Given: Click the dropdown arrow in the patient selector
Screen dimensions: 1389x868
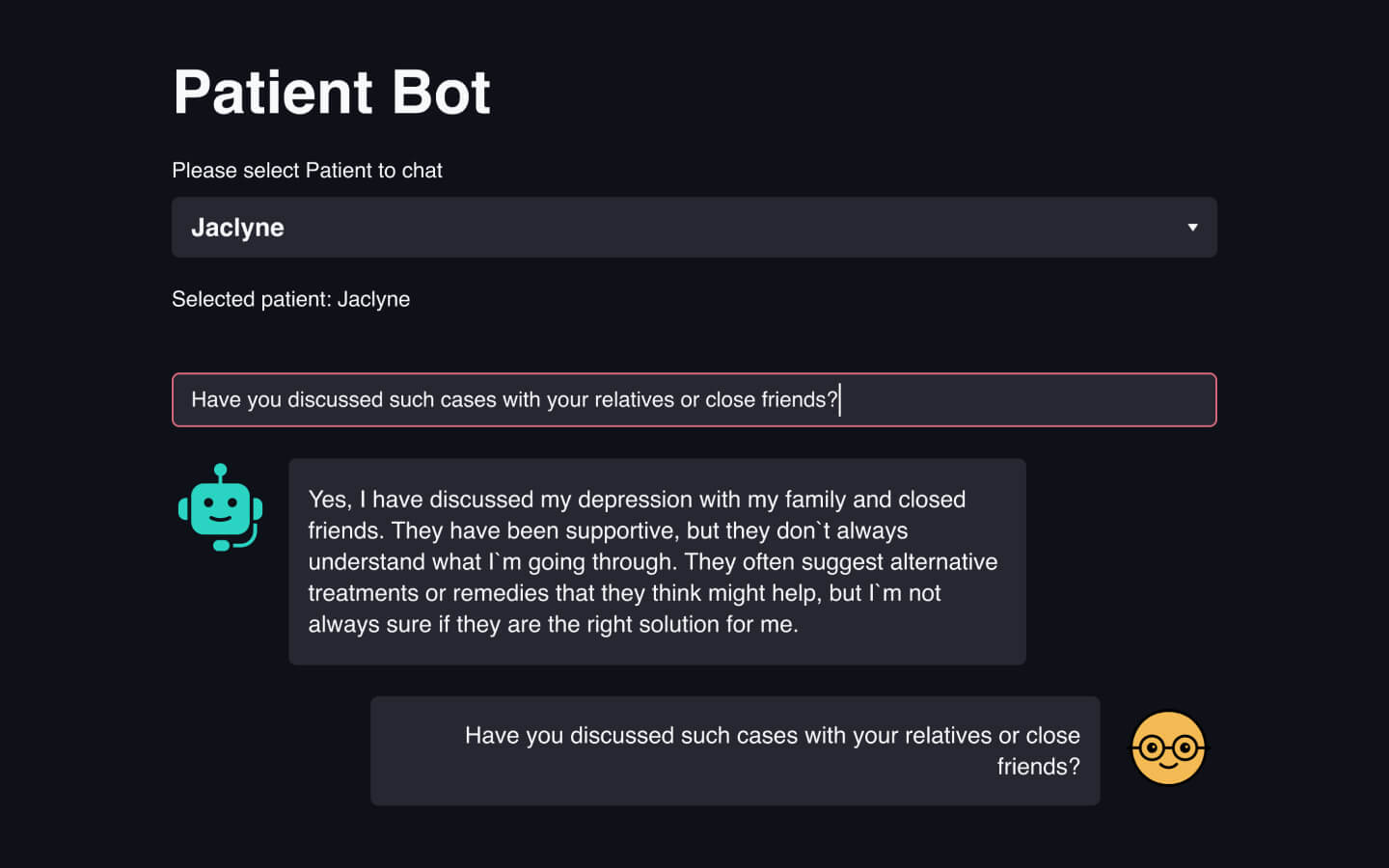Looking at the screenshot, I should click(x=1192, y=228).
